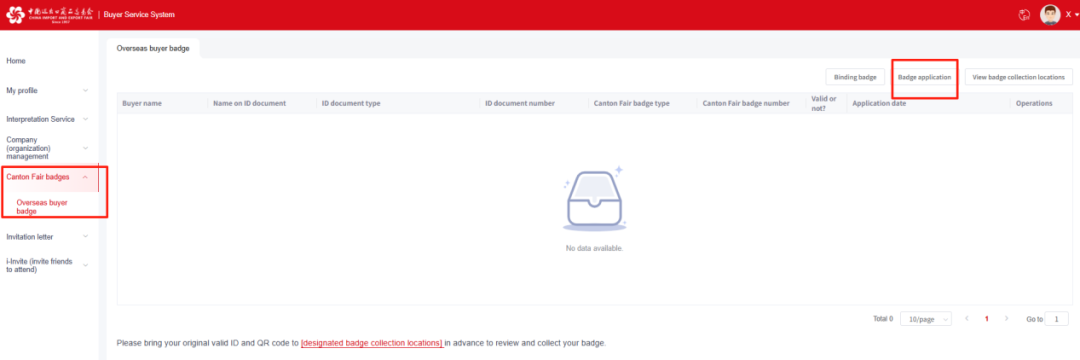Collapse Canton Fair badges chevron

(85, 177)
